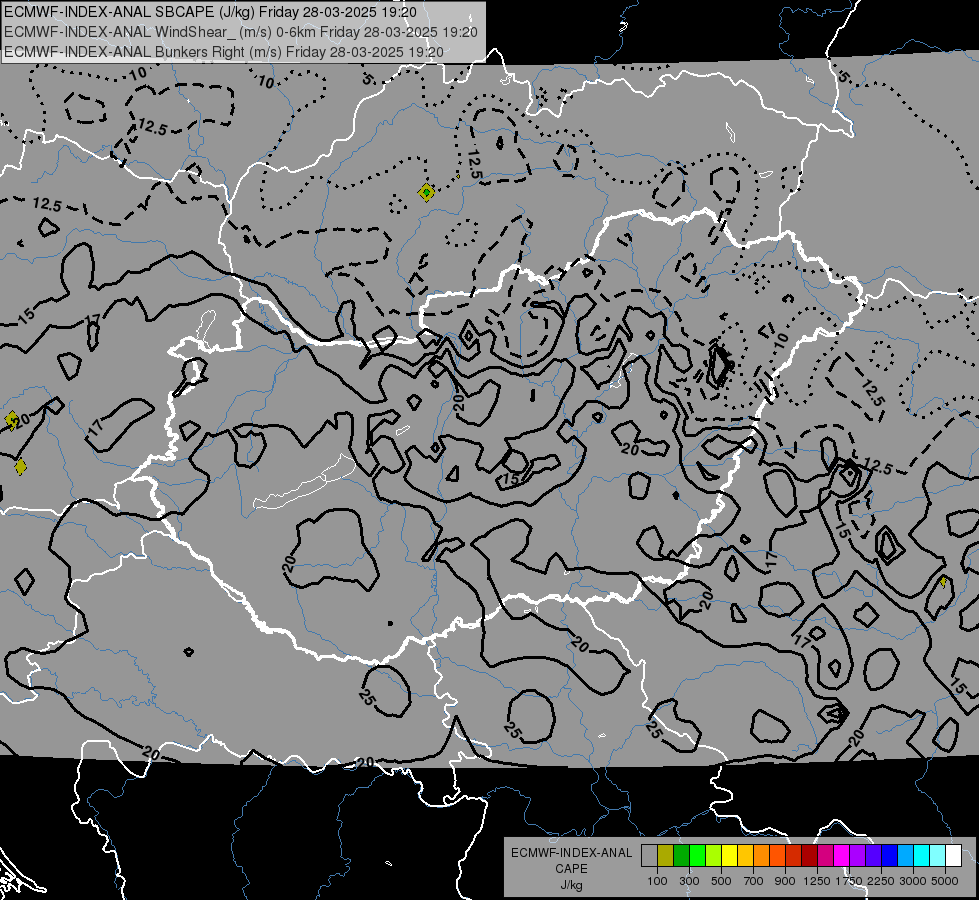Select the yellow-green legend swatch
Viewport: 979px width, 900px height.
714,856
